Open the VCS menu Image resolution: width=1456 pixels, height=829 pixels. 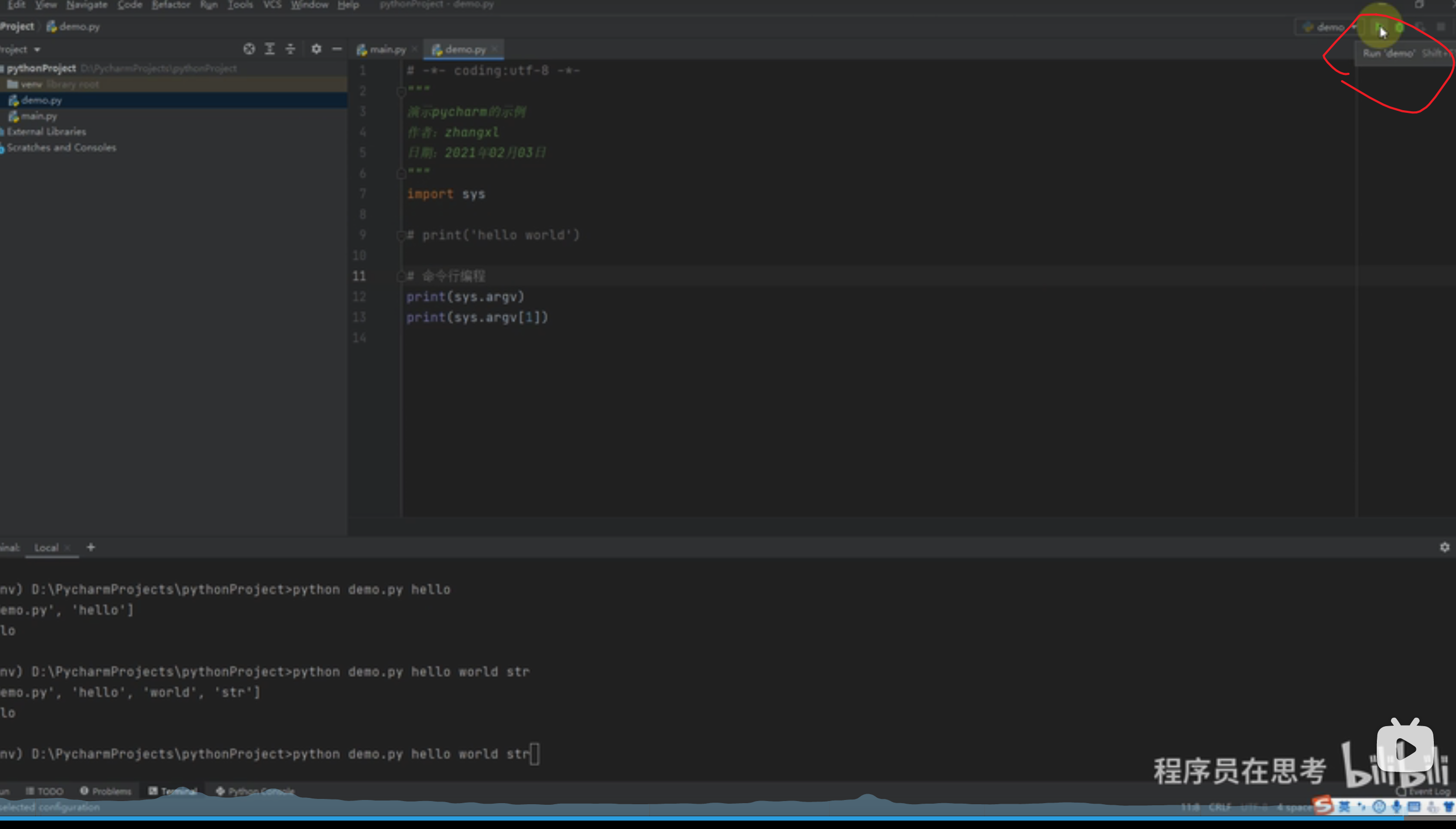(x=272, y=5)
